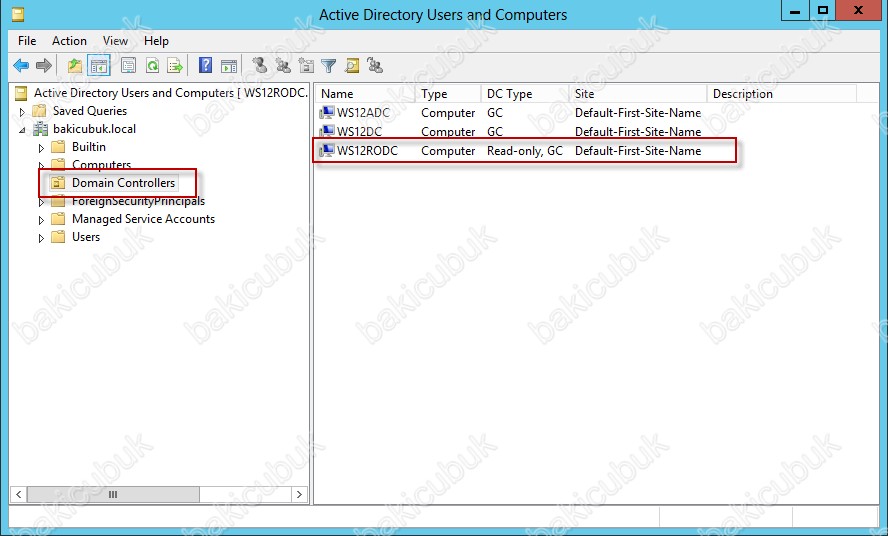
Task: Click the tree pane horizontal scrollbar thumb
Action: pos(113,495)
